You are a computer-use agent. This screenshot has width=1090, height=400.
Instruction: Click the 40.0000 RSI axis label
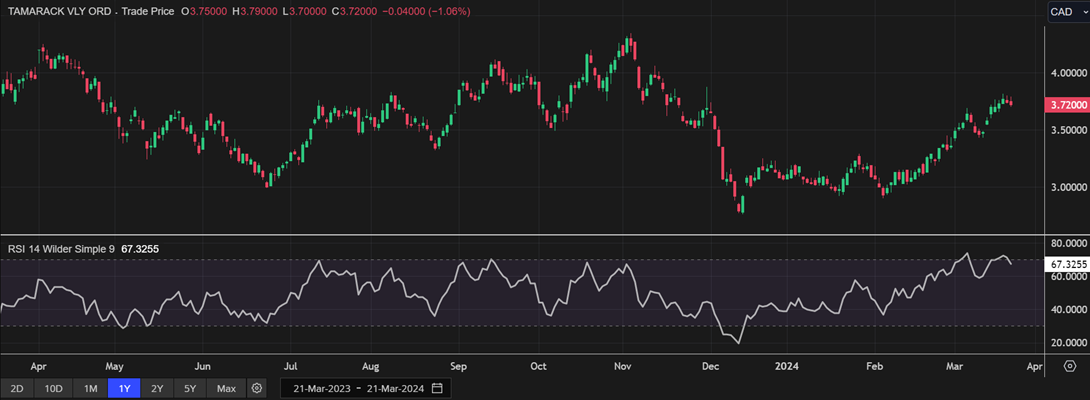(x=1068, y=310)
